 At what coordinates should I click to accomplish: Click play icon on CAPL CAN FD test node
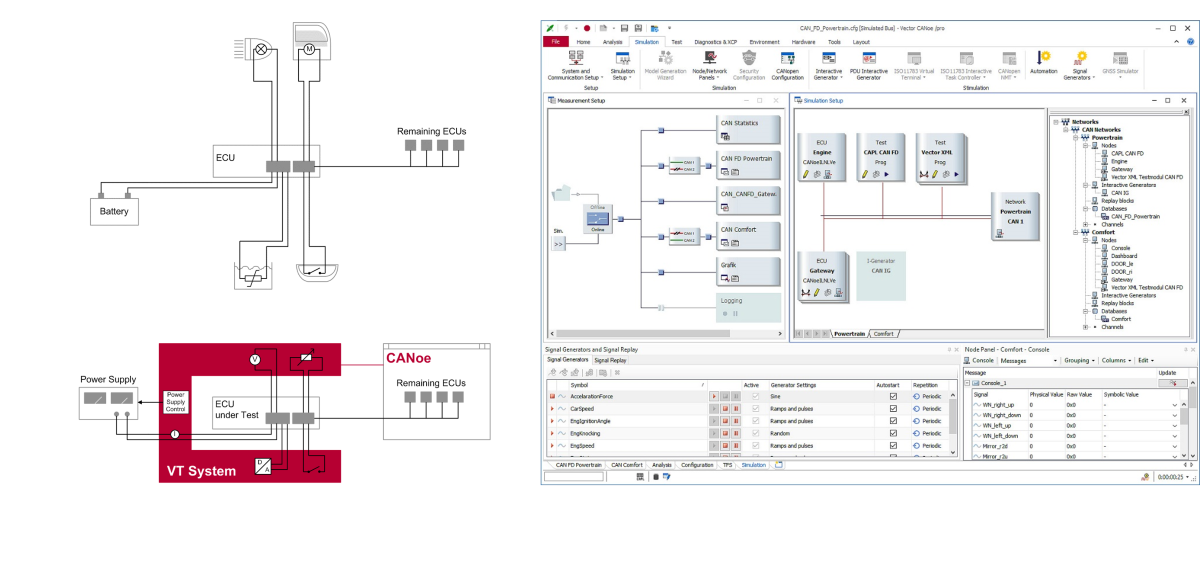click(x=886, y=174)
